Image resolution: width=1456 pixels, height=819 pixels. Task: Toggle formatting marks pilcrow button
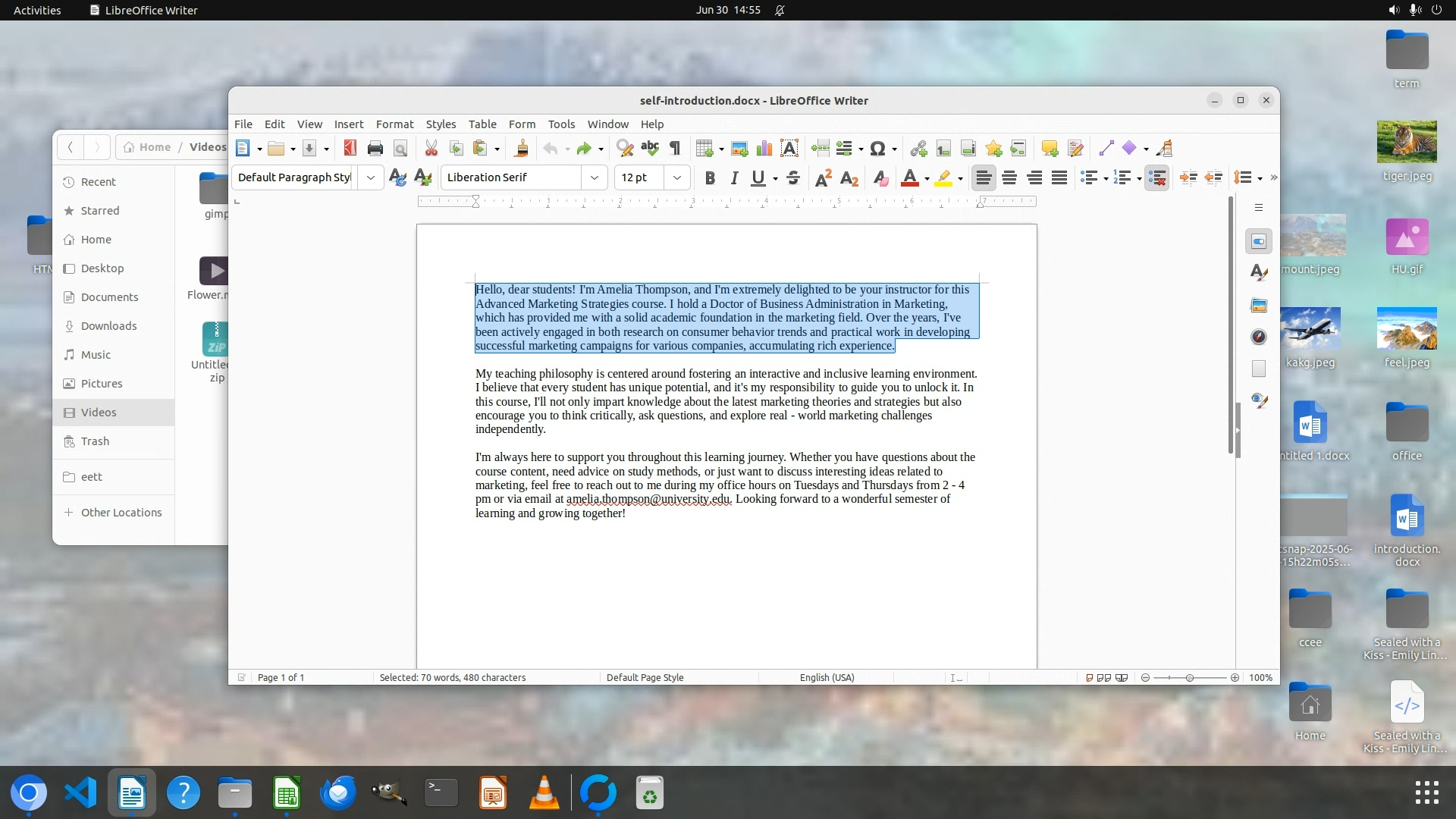click(x=675, y=149)
